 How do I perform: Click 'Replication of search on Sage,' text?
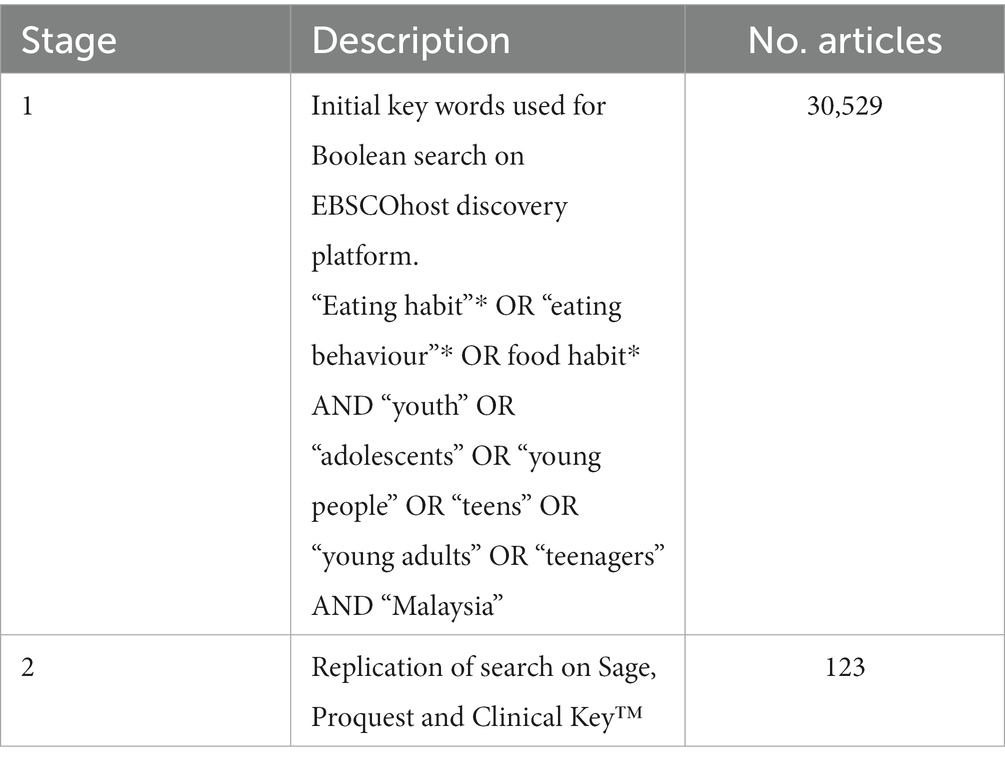484,668
